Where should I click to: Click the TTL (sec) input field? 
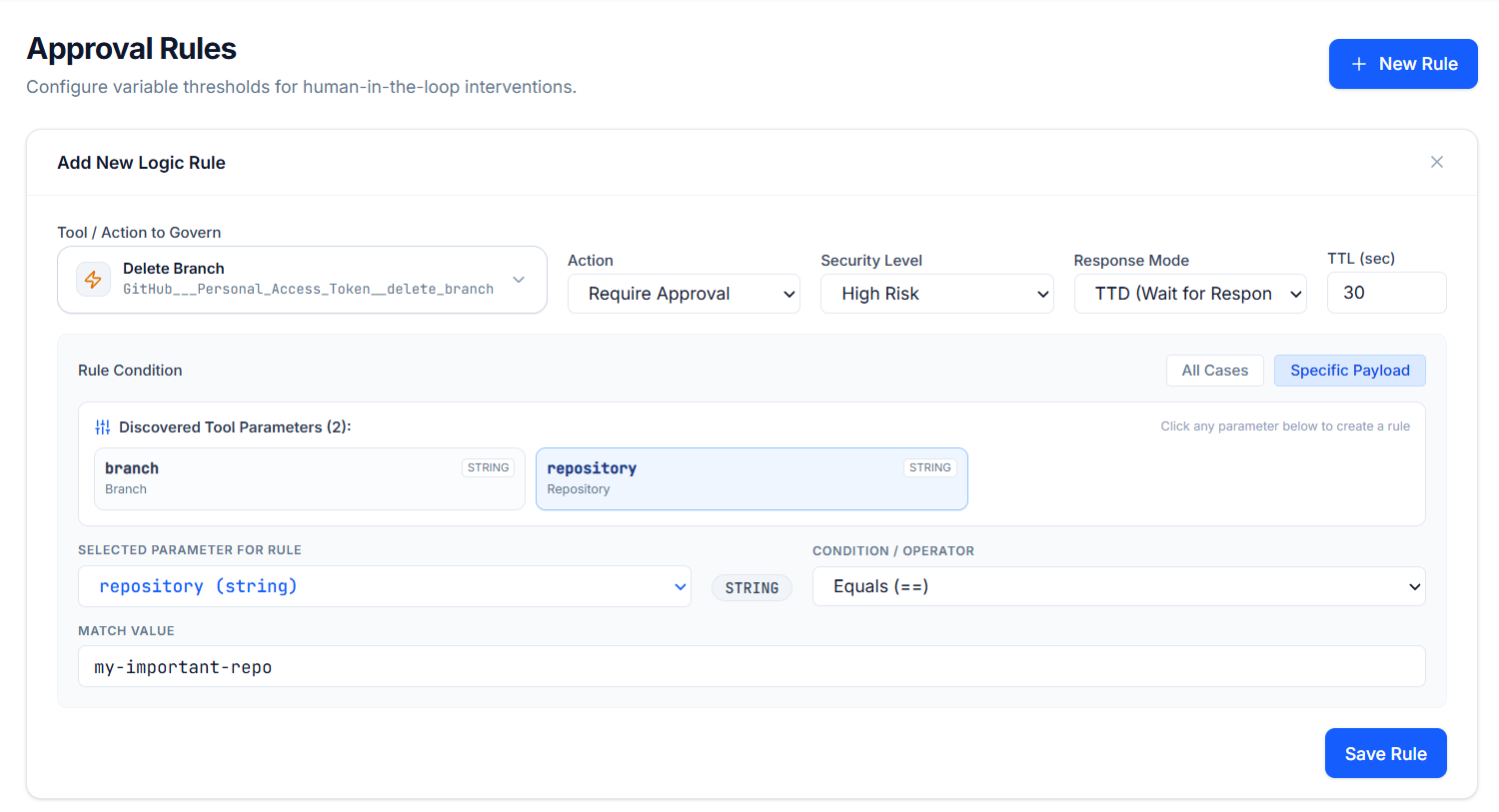click(x=1387, y=293)
